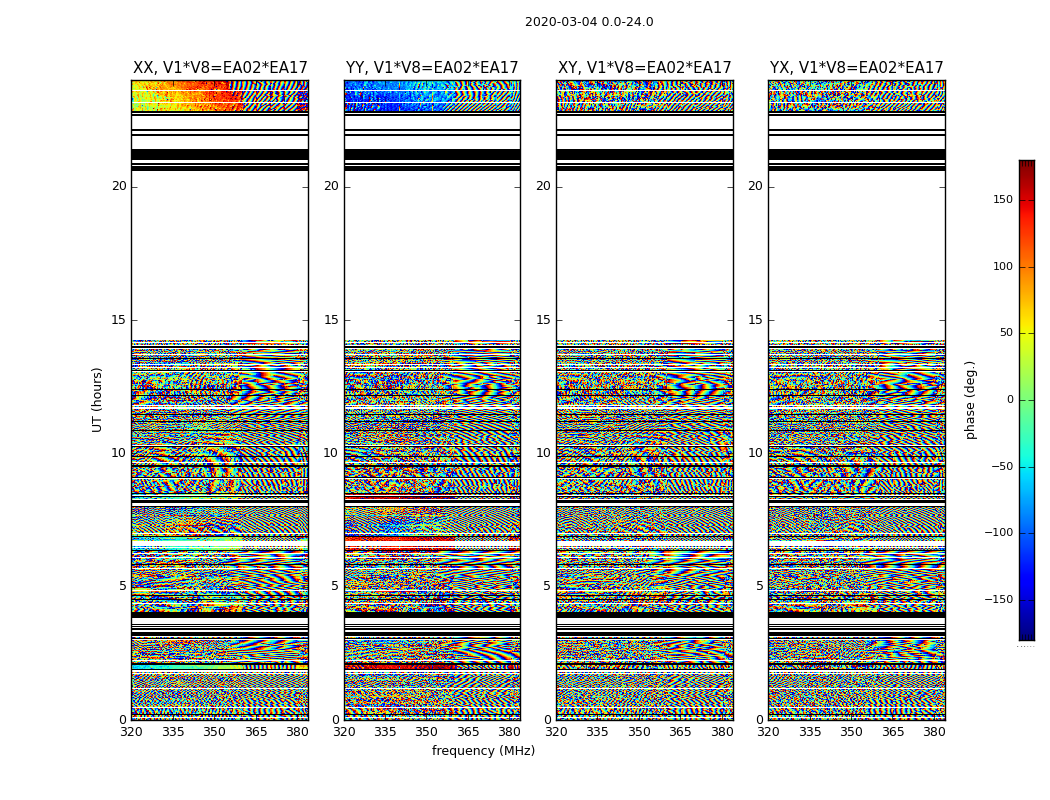Click colorbar tick label 100
Screen dimensions: 1050x800
[x=1003, y=266]
